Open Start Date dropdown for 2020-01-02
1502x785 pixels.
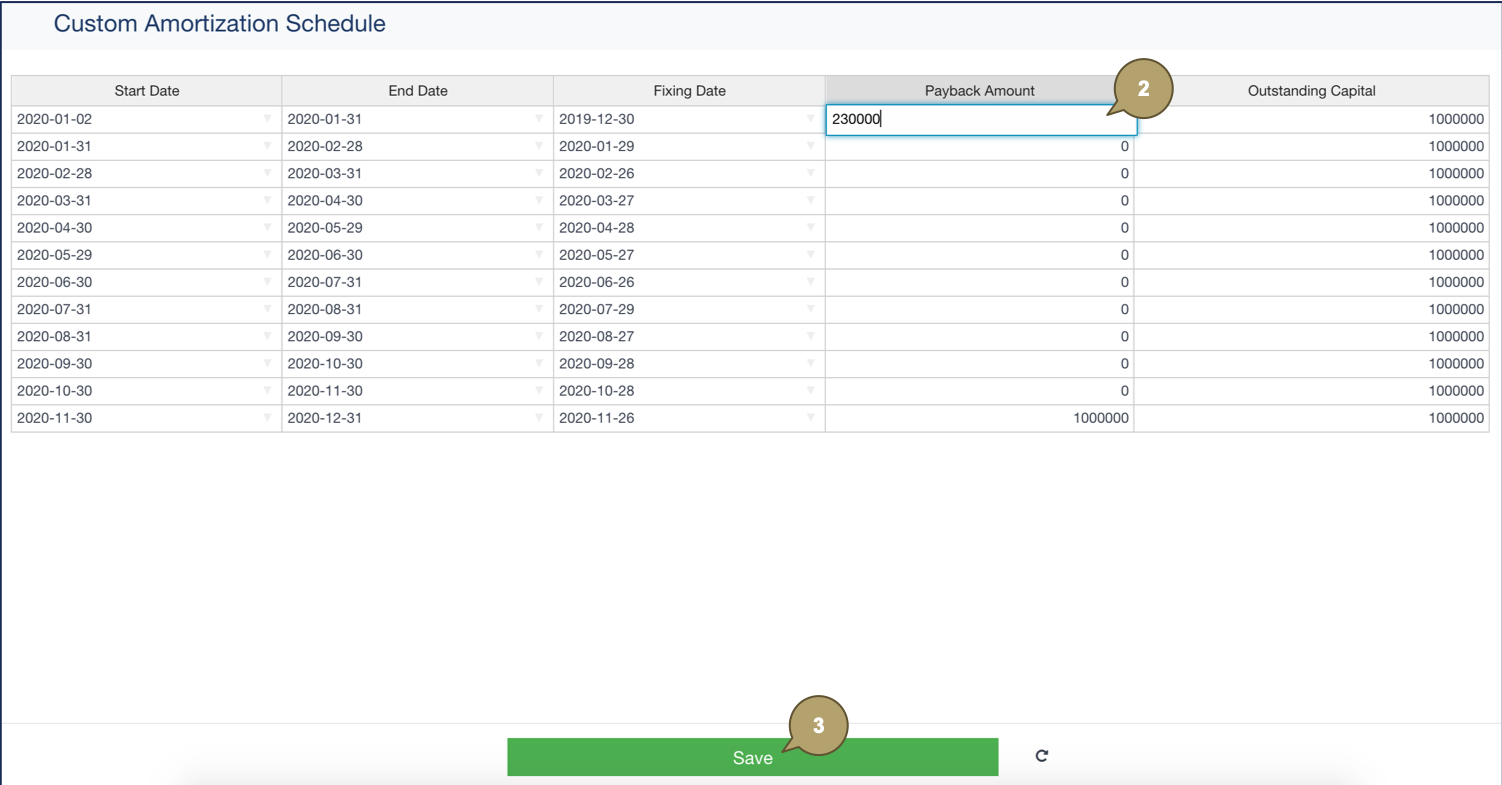(x=267, y=119)
